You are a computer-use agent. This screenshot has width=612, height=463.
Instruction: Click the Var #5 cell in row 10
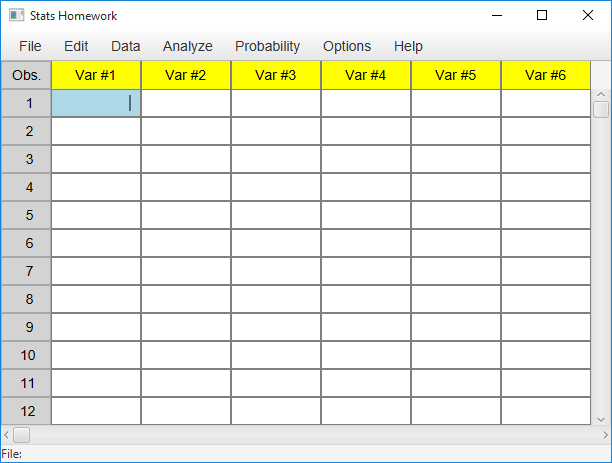click(x=456, y=355)
